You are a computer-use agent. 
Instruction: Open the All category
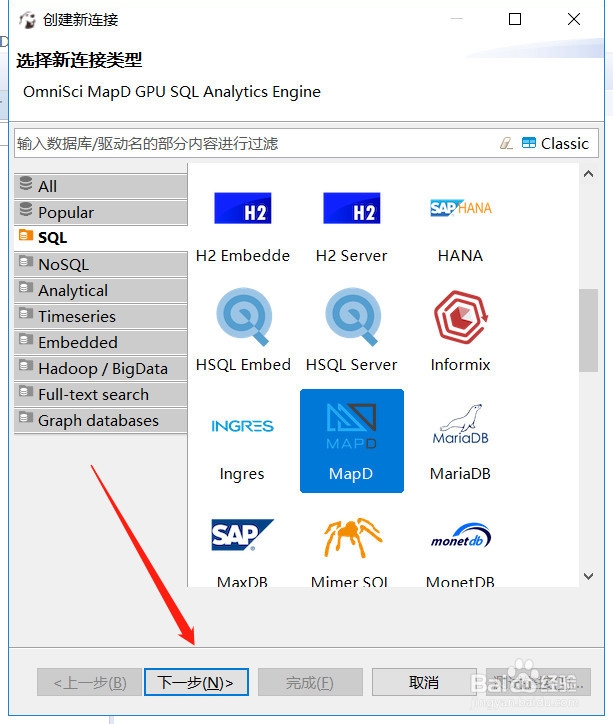101,186
